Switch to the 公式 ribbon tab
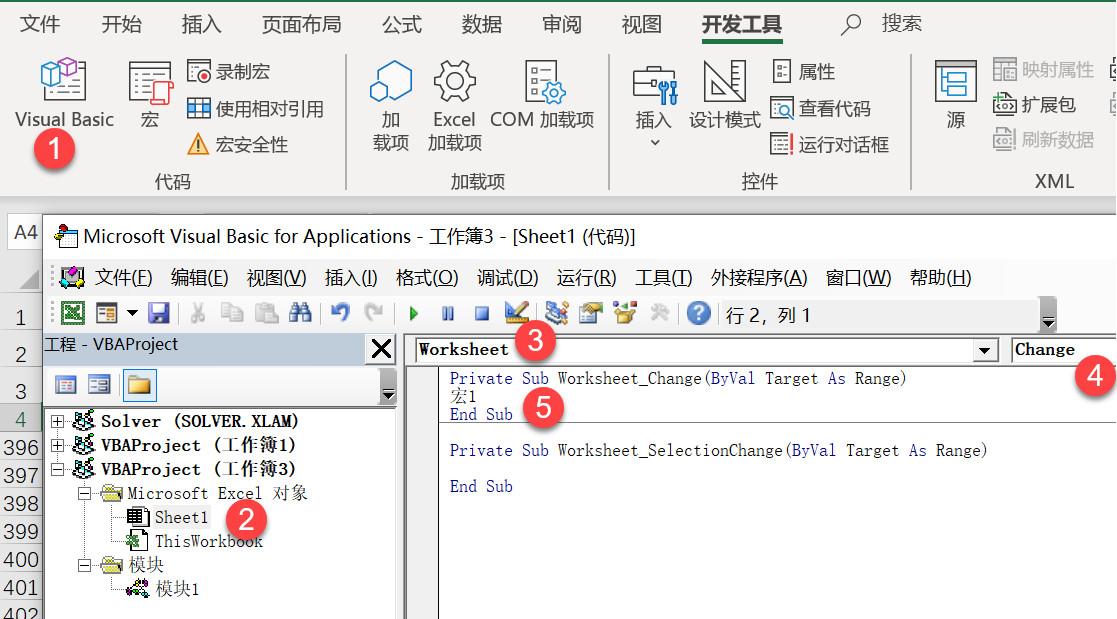 [402, 24]
